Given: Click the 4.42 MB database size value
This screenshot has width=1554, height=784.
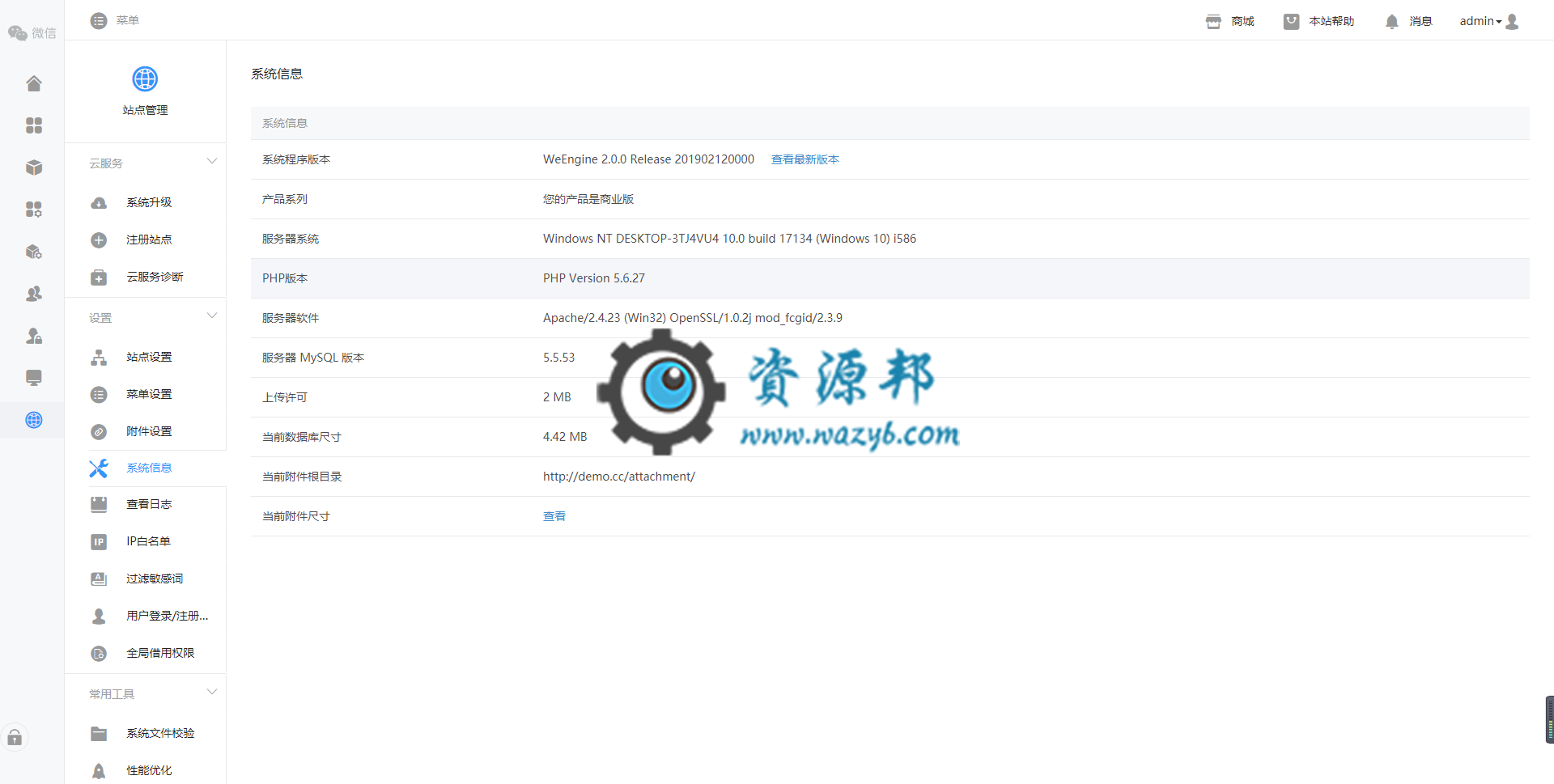Looking at the screenshot, I should pyautogui.click(x=565, y=437).
